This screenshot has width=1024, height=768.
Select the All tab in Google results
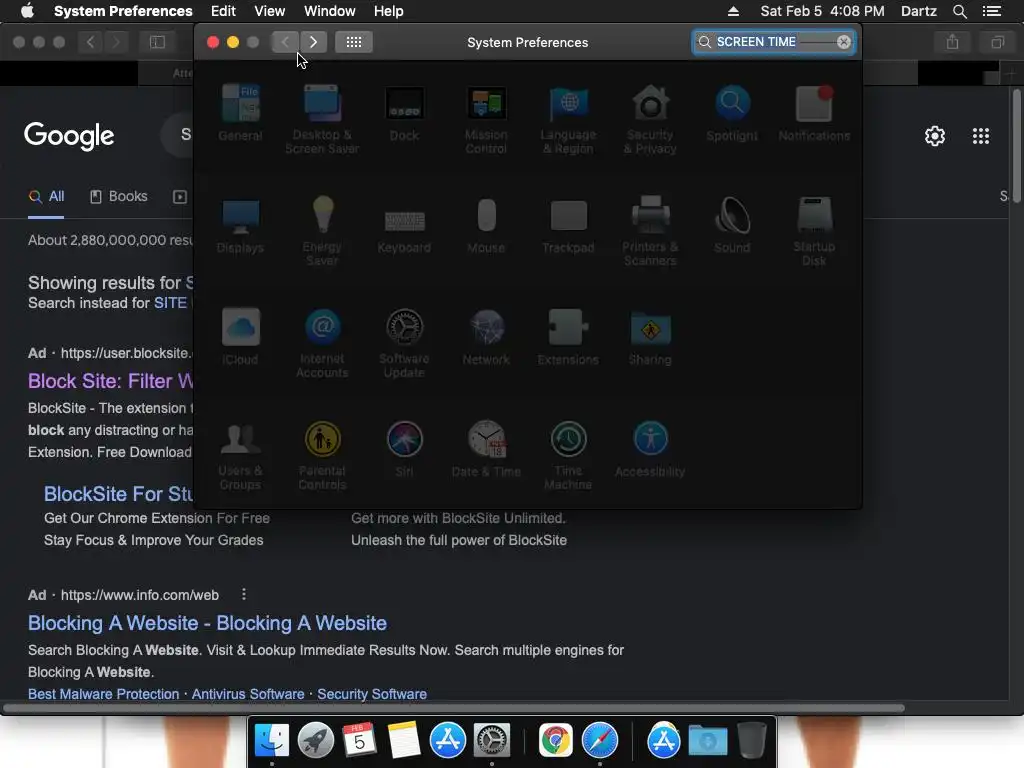(46, 196)
